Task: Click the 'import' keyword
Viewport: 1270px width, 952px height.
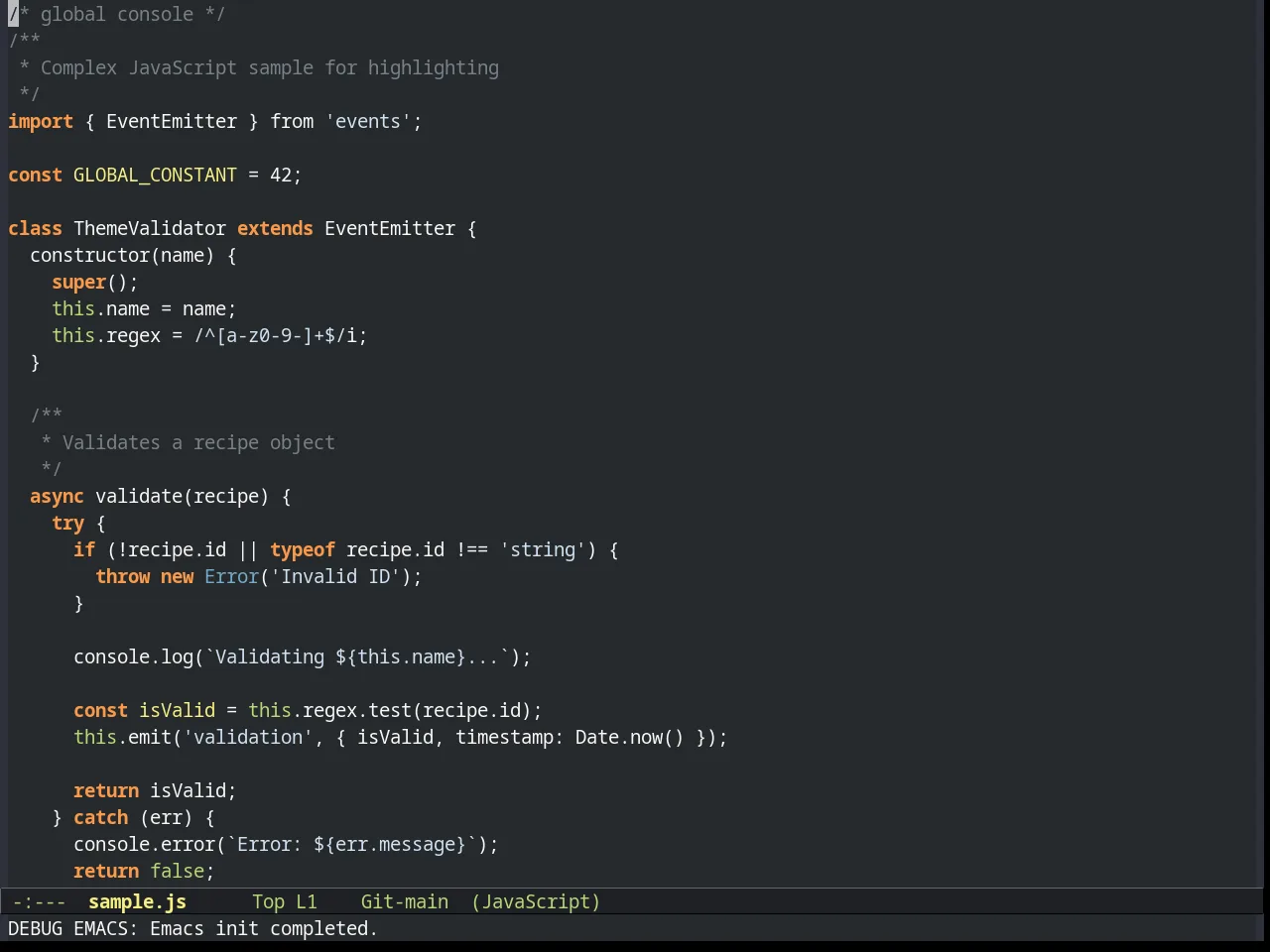Action: coord(41,121)
